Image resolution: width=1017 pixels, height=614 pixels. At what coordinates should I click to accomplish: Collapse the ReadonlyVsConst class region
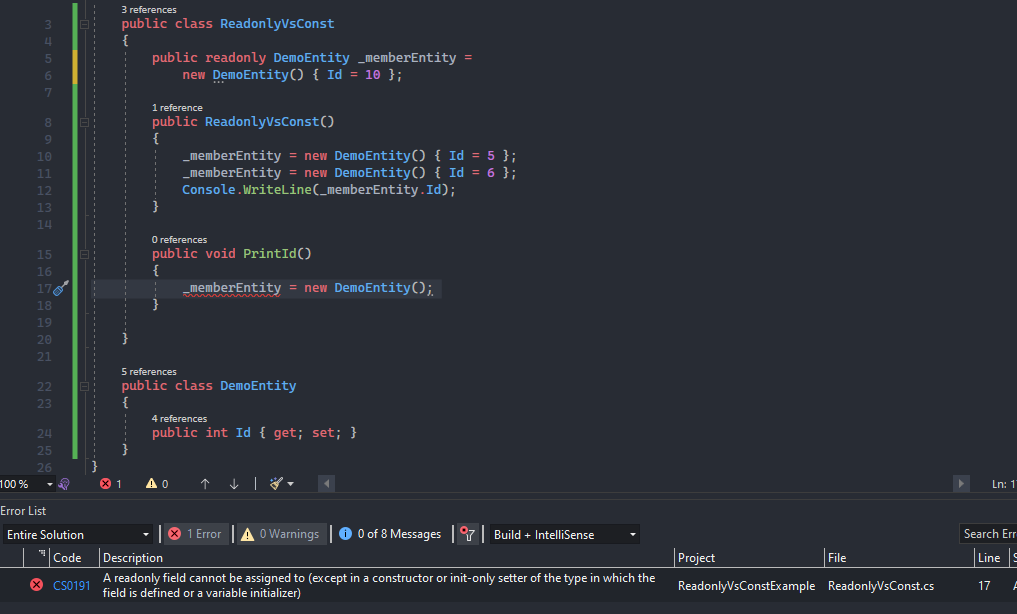[85, 23]
